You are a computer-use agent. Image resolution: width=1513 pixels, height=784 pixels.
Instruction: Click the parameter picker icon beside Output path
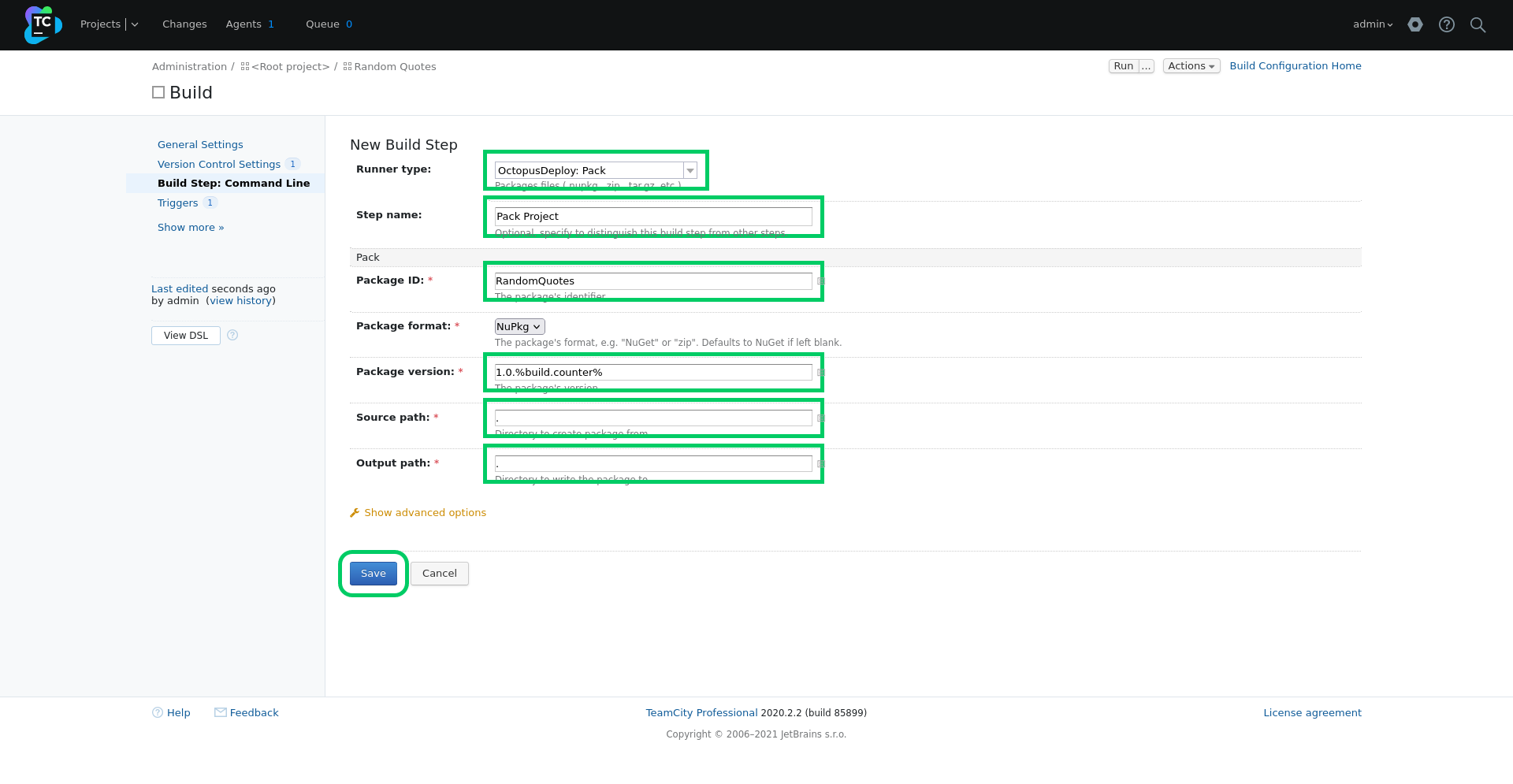820,464
